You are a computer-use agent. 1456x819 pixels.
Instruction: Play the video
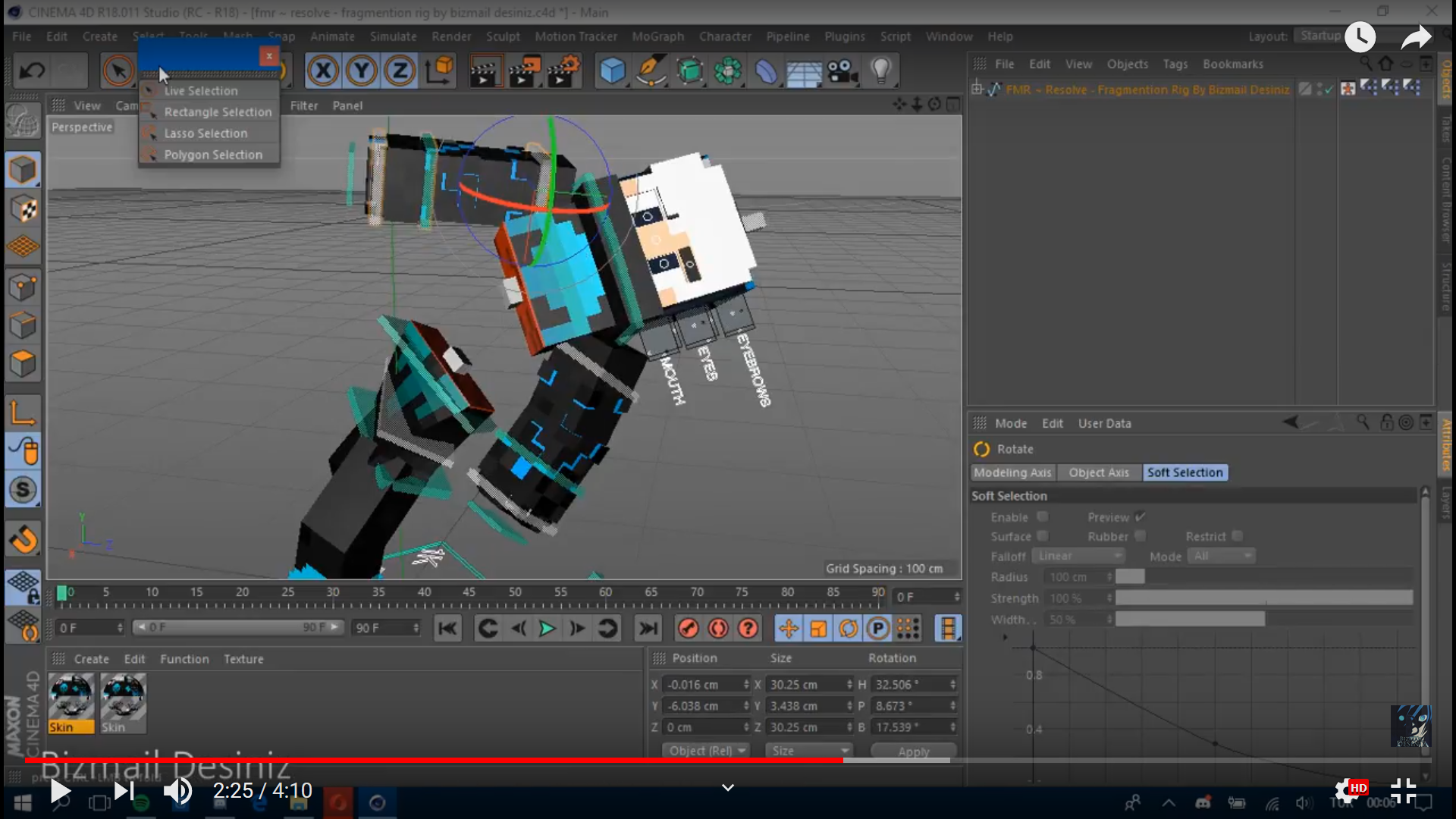[x=59, y=791]
